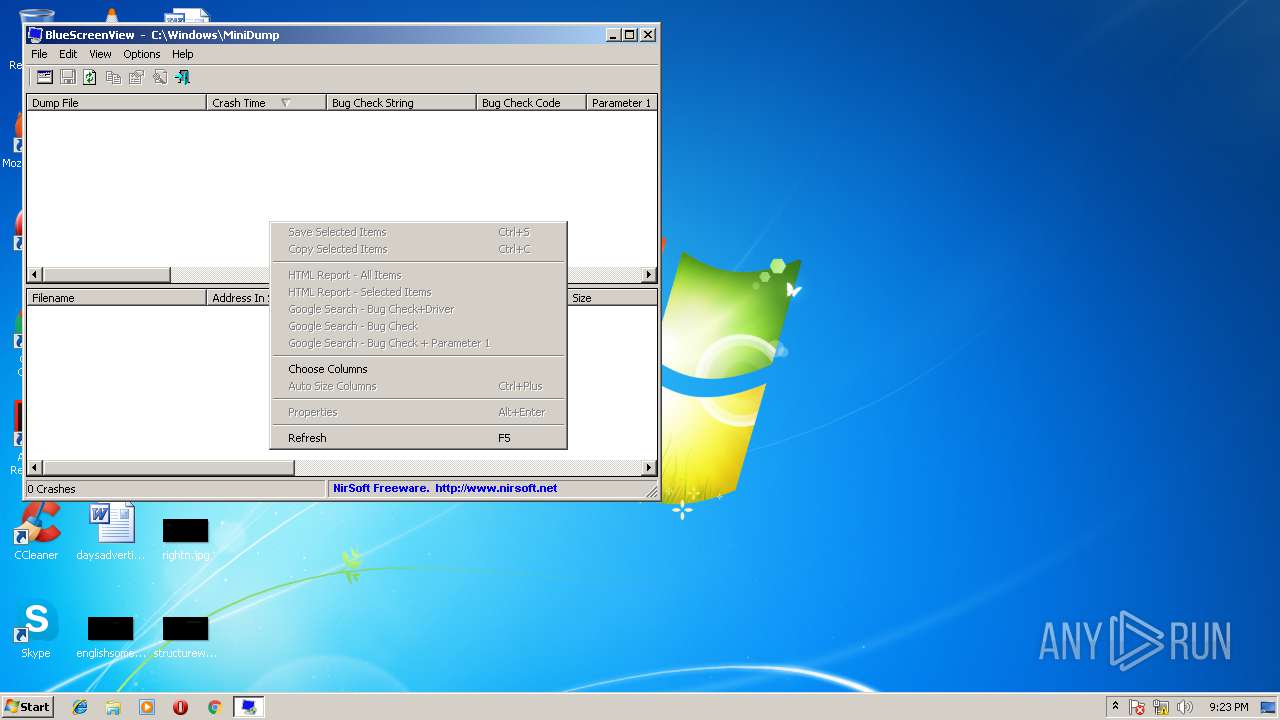Screen dimensions: 1280x720
Task: Open the Action Center flag icon
Action: coord(1137,707)
